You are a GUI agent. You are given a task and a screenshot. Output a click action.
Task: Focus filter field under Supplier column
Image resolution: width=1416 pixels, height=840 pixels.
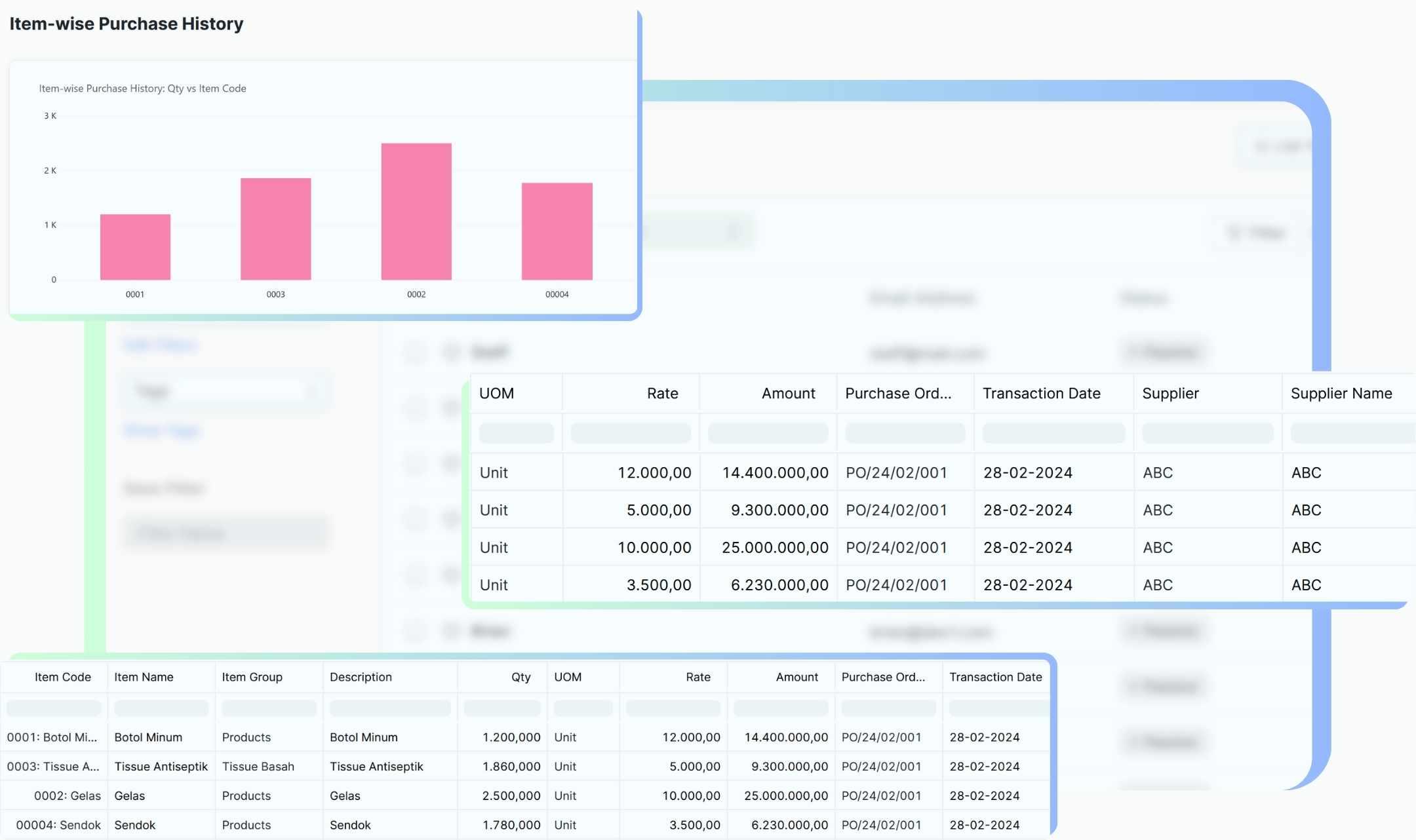1207,432
